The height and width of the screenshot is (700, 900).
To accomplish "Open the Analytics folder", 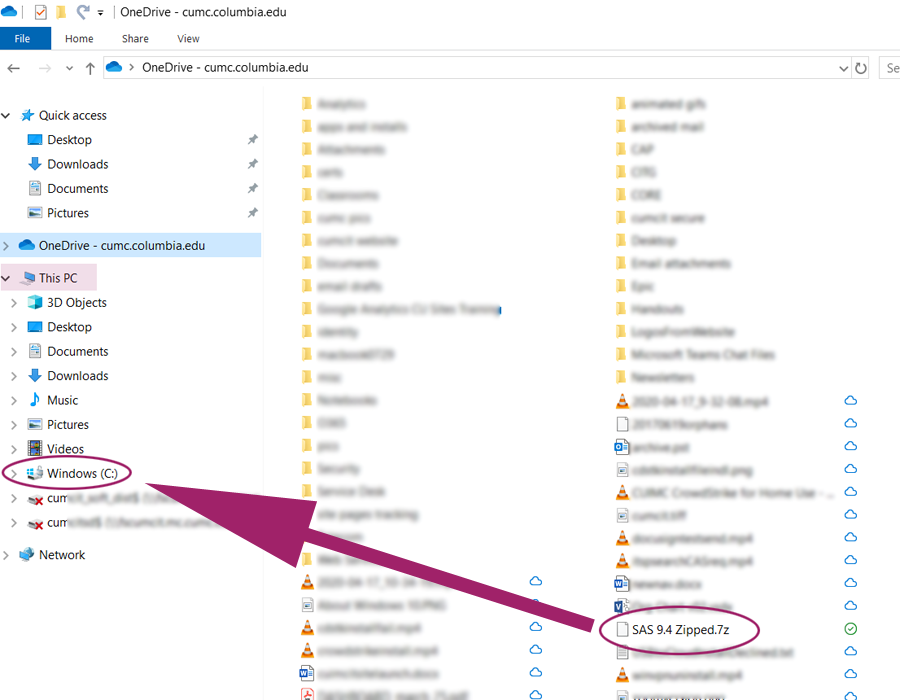I will (340, 103).
